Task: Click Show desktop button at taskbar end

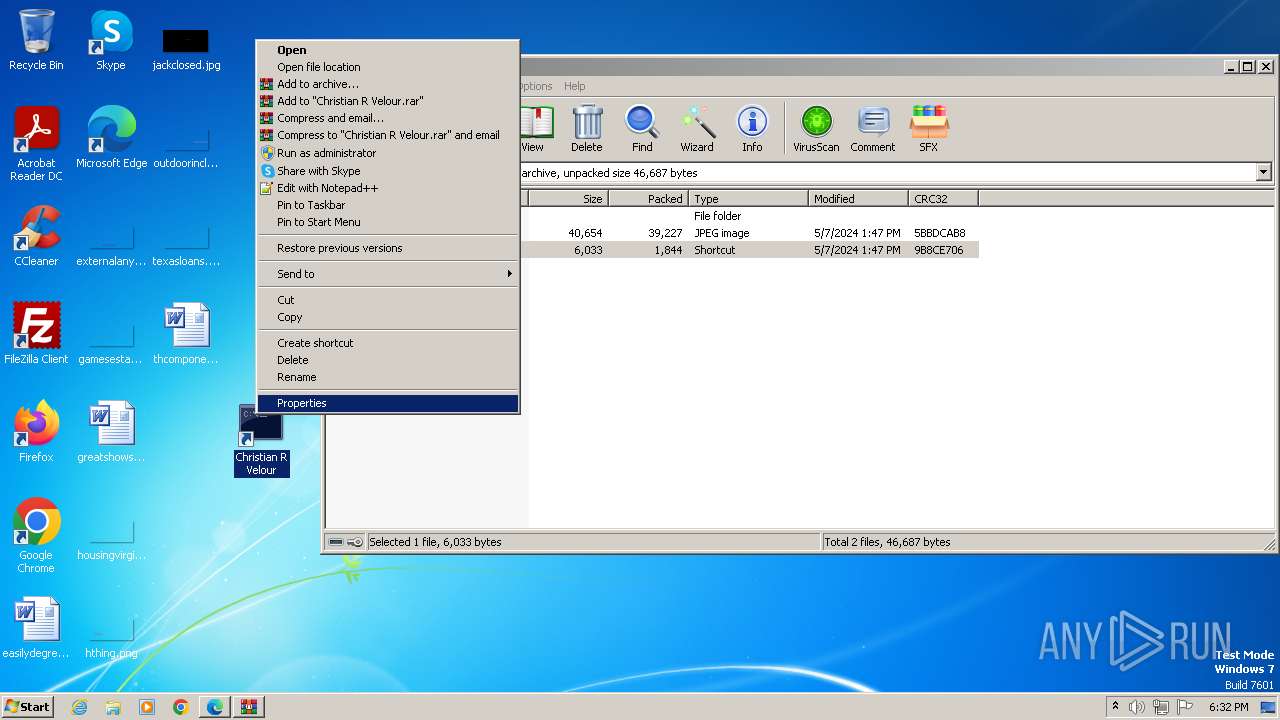Action: [x=1268, y=707]
